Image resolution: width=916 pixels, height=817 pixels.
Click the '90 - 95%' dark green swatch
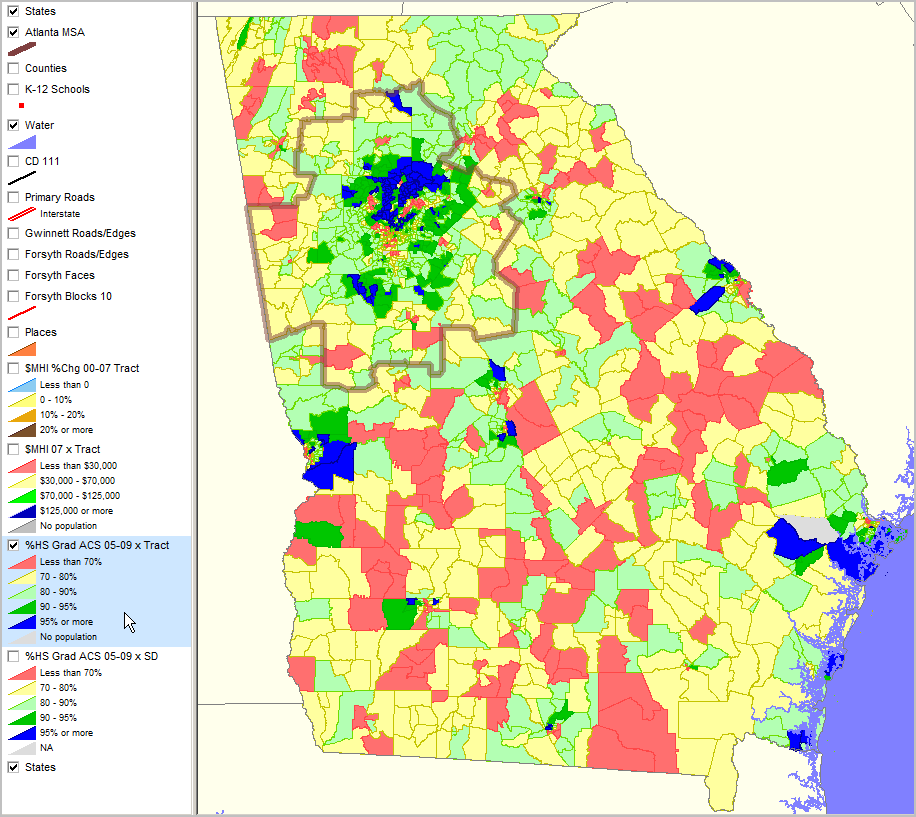point(22,606)
